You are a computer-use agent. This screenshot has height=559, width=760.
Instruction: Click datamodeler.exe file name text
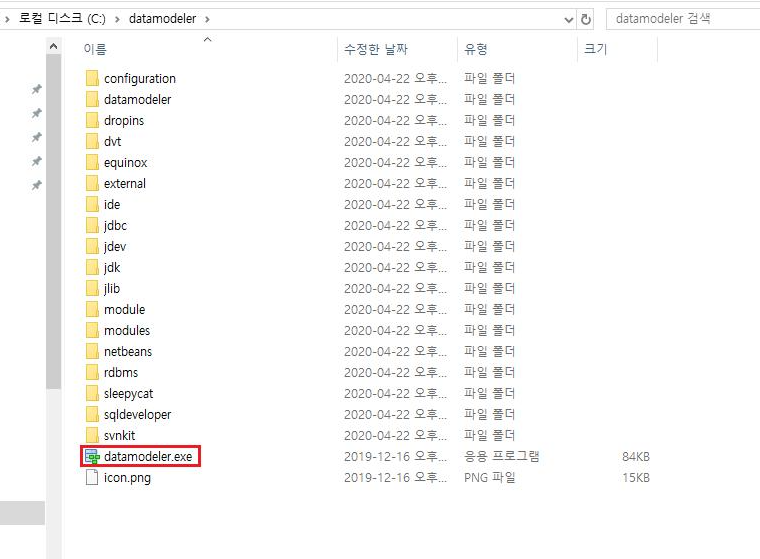pos(148,457)
